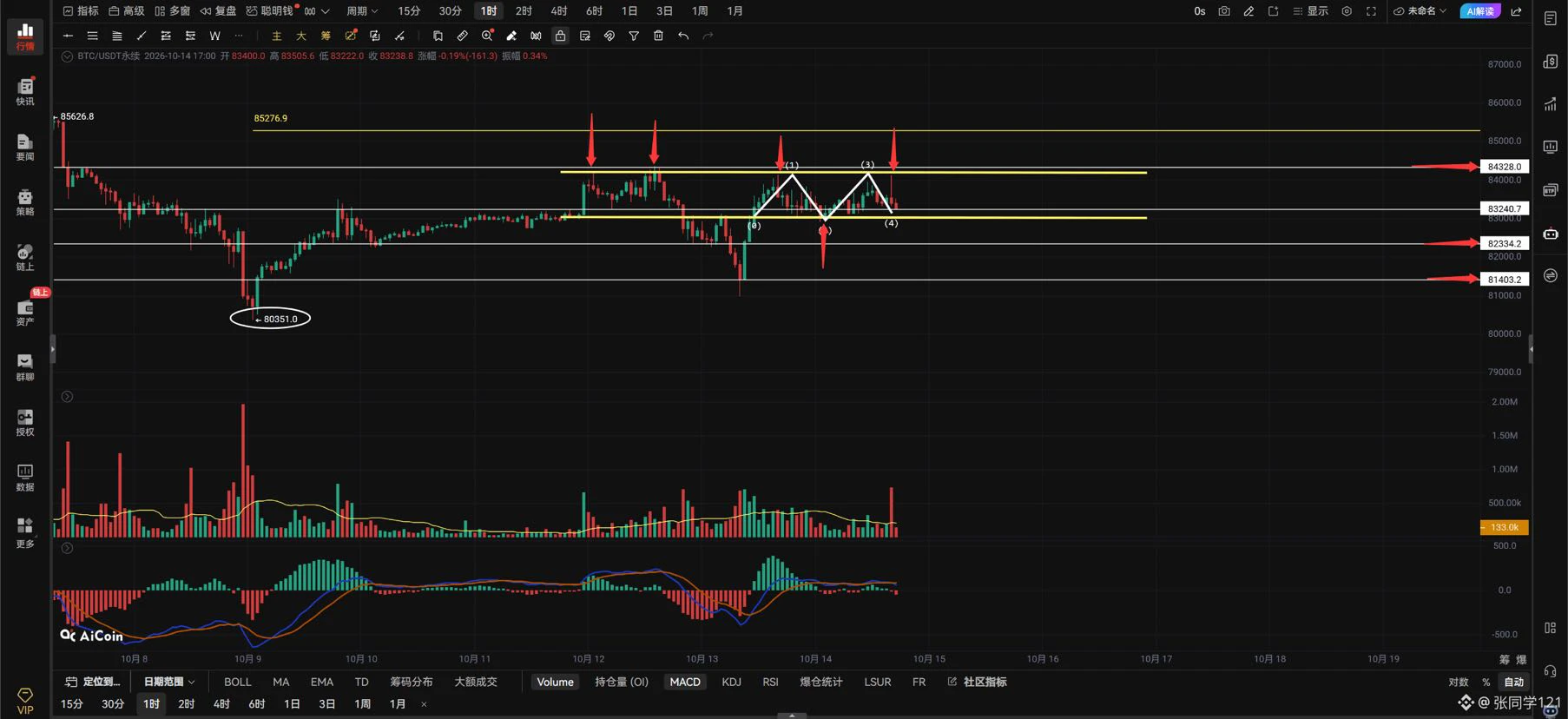This screenshot has width=1568, height=719.
Task: Open the 复盘 replay mode
Action: (218, 11)
